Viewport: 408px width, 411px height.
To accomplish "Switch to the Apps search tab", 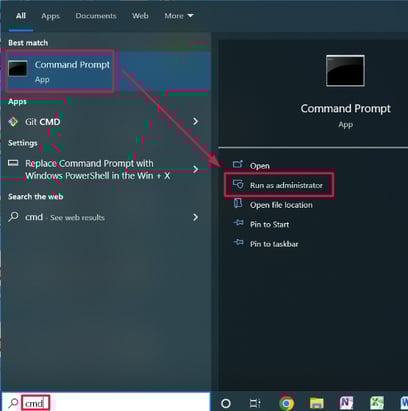I will (50, 16).
